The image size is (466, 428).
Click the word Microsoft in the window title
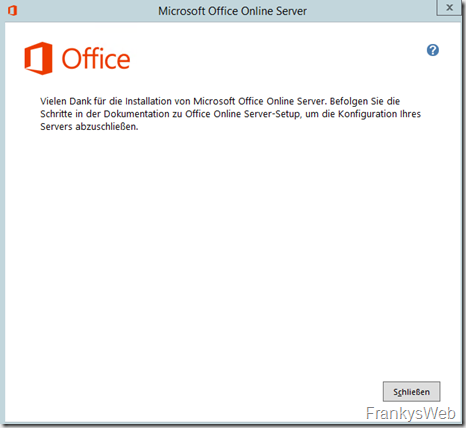(x=182, y=11)
